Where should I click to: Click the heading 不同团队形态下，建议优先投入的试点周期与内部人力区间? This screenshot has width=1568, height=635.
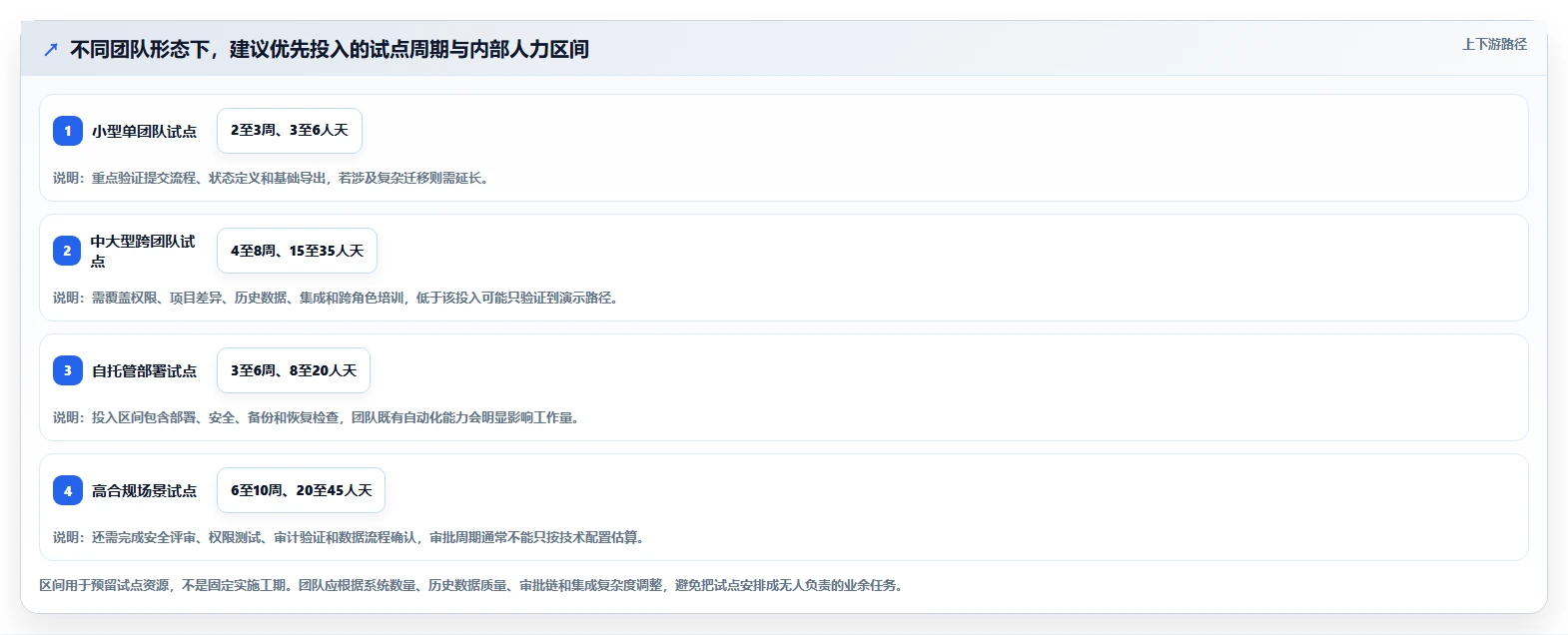[330, 49]
